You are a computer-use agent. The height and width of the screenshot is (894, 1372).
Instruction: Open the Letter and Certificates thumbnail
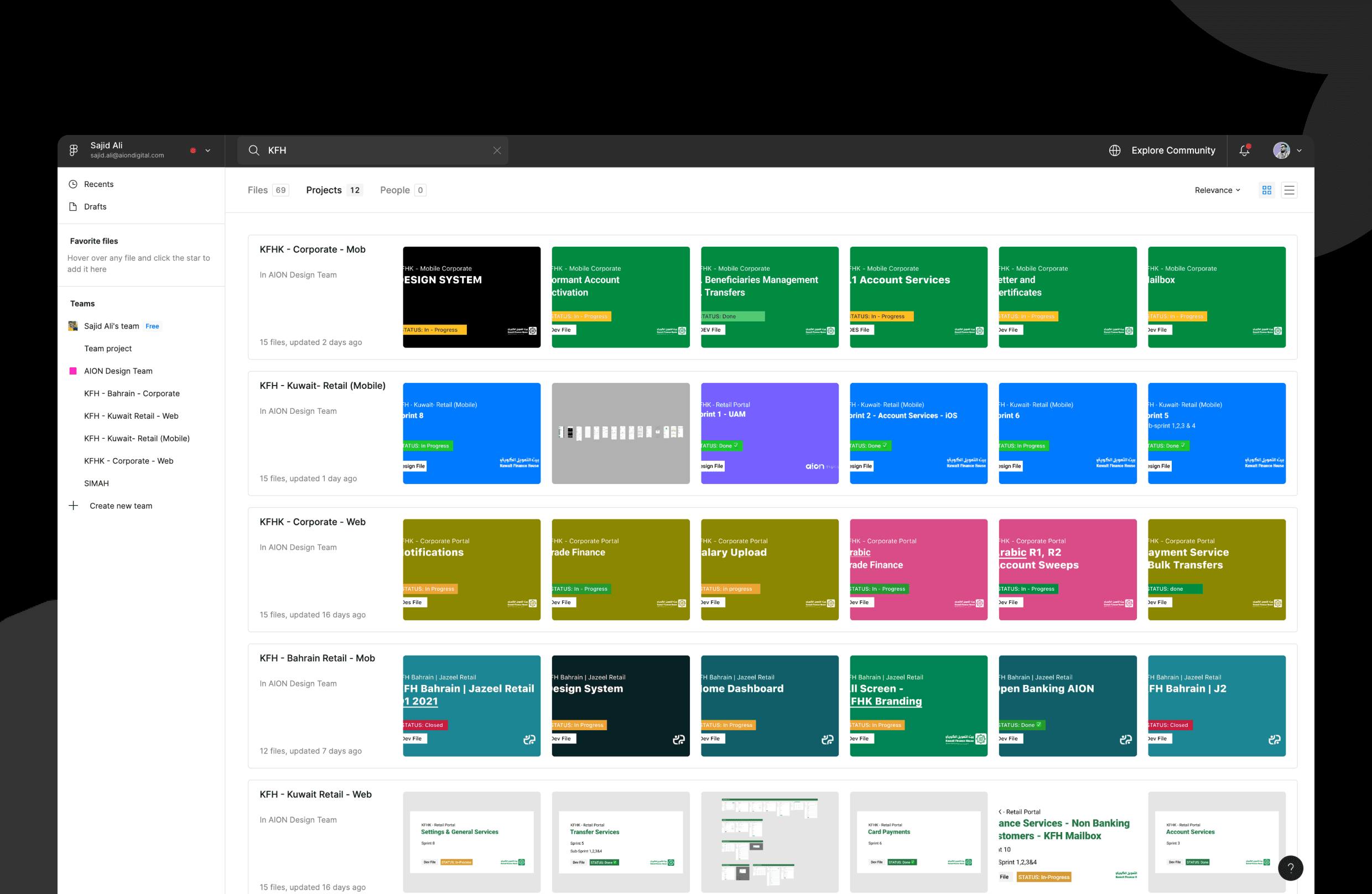1068,298
